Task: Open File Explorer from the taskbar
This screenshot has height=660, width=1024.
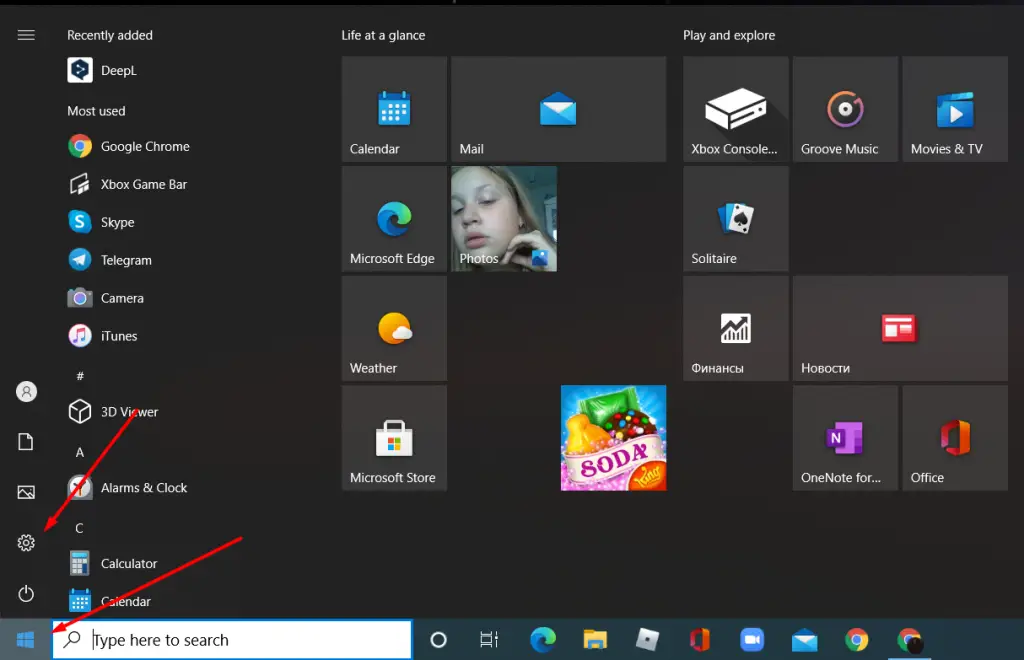Action: 595,640
